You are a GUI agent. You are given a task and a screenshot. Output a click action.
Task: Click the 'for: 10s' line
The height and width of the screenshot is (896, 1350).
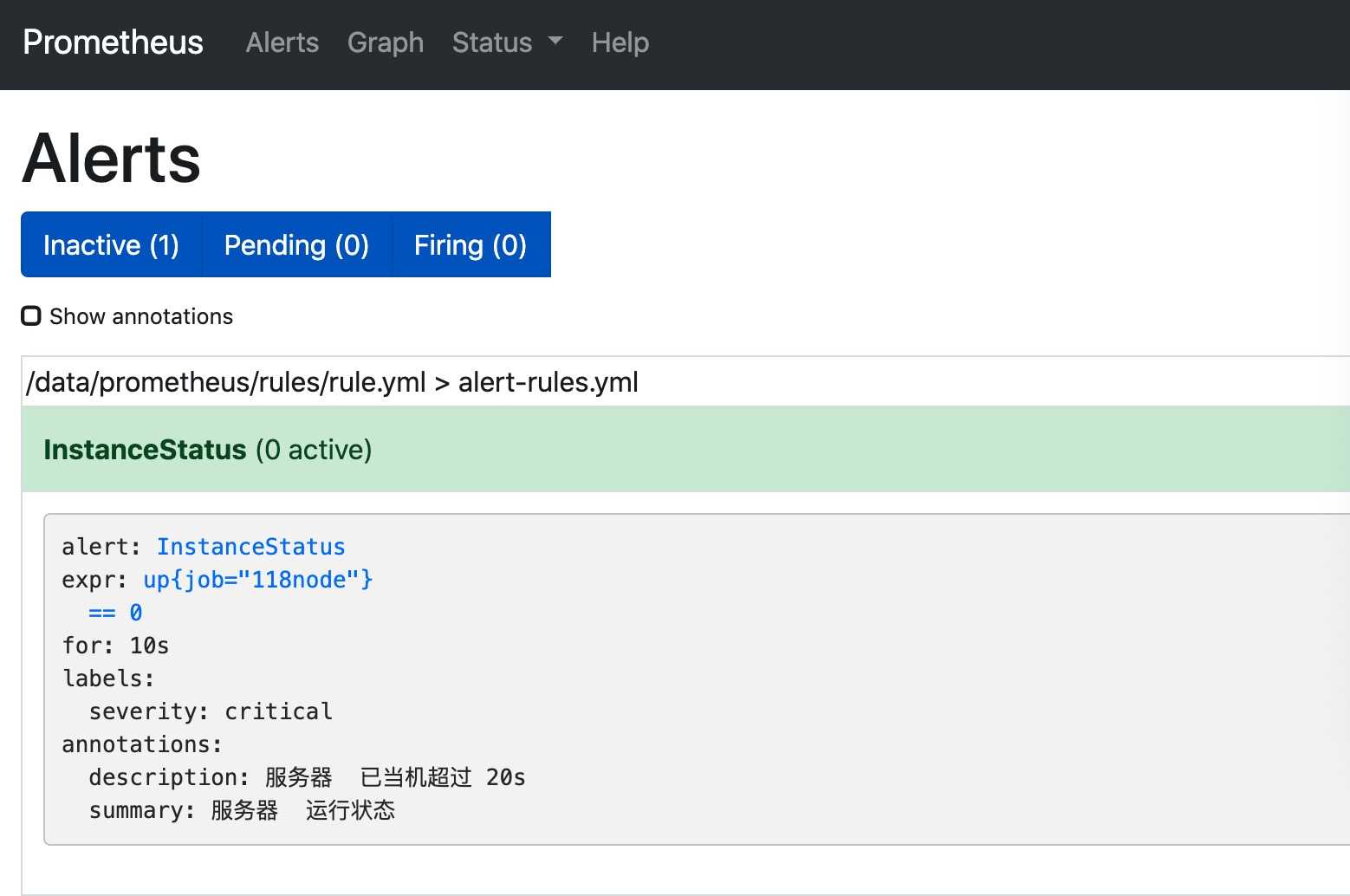tap(115, 646)
